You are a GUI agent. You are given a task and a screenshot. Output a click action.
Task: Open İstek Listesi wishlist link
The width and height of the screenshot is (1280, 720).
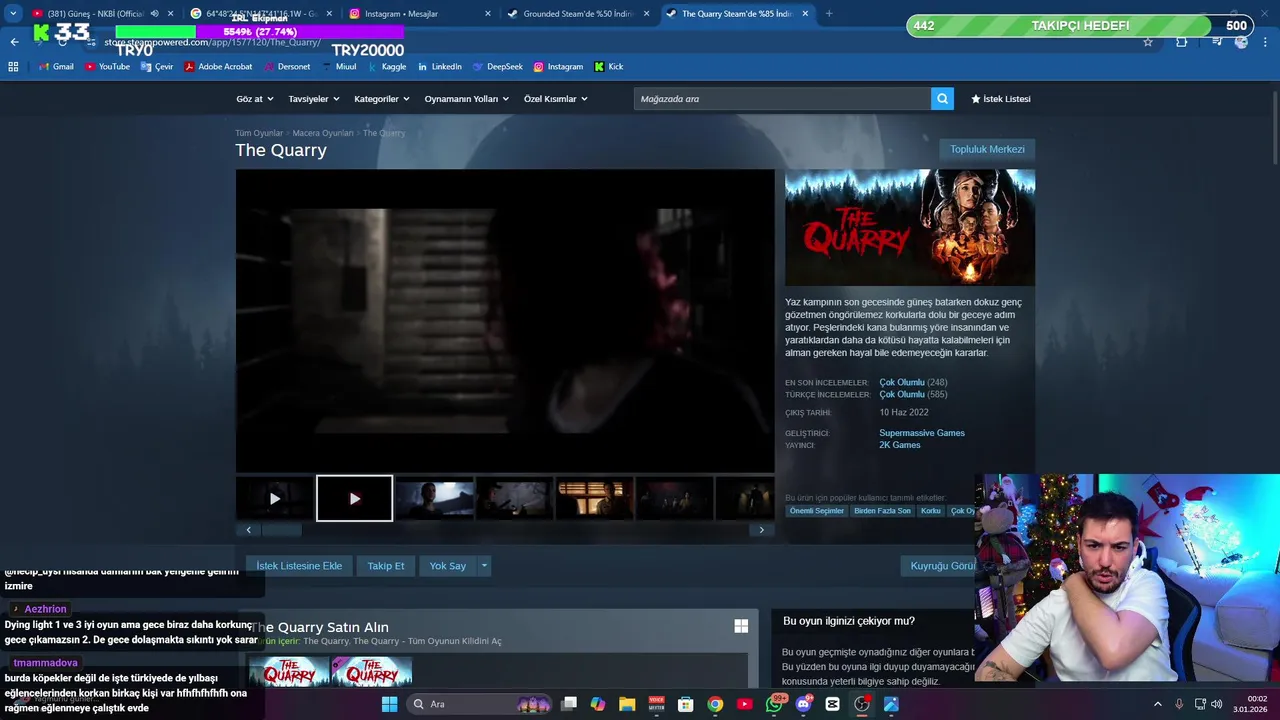1001,99
